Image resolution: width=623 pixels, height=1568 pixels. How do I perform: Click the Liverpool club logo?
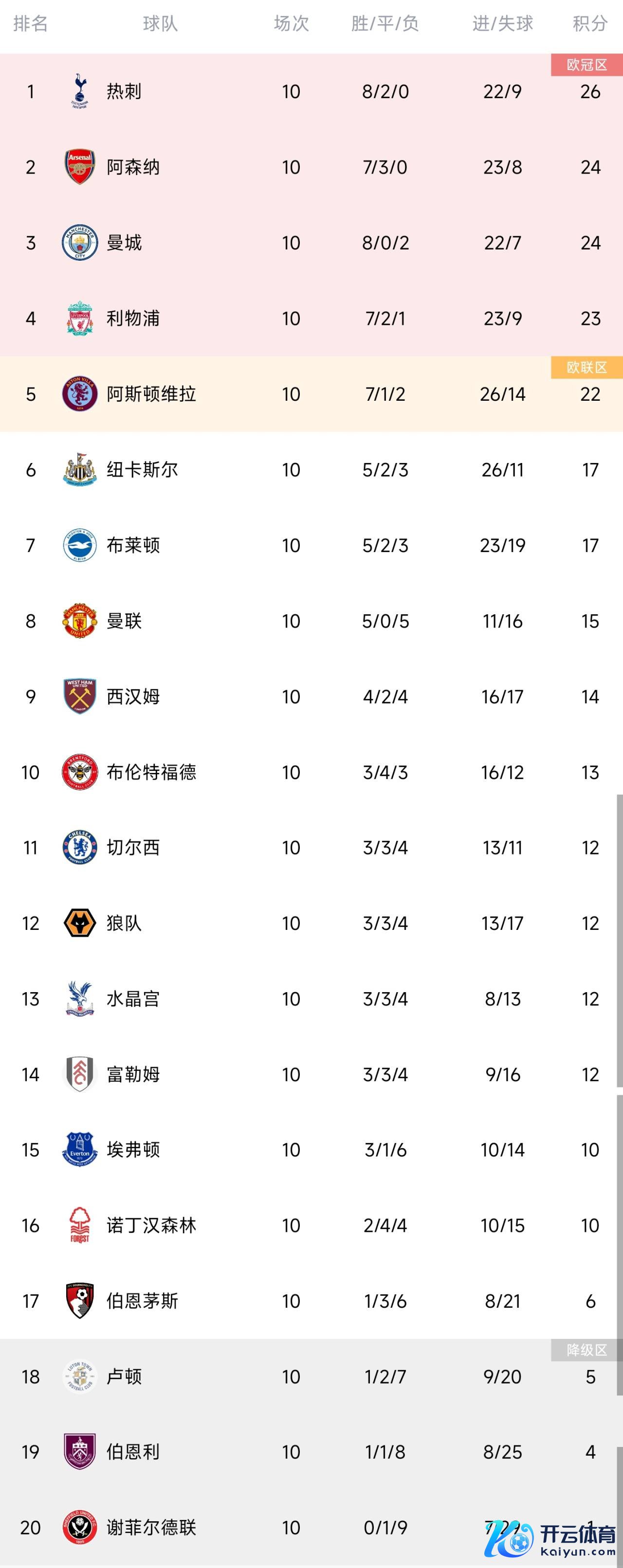click(x=80, y=319)
